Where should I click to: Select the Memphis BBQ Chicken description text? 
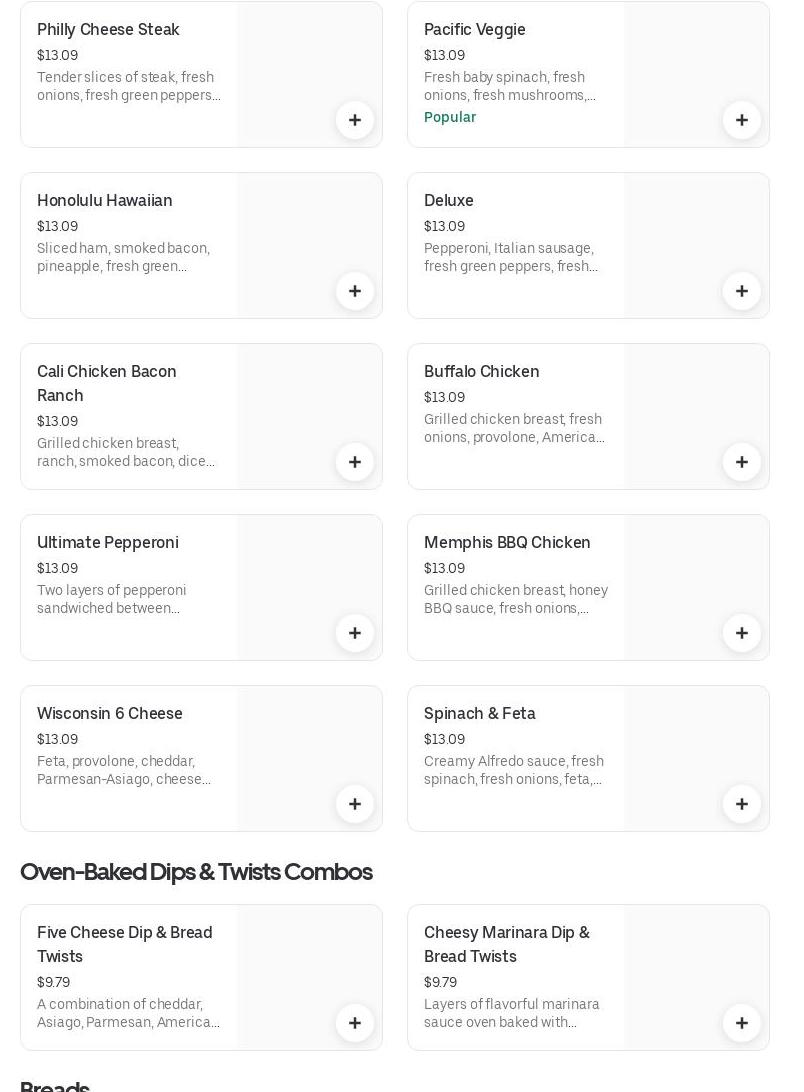[516, 599]
